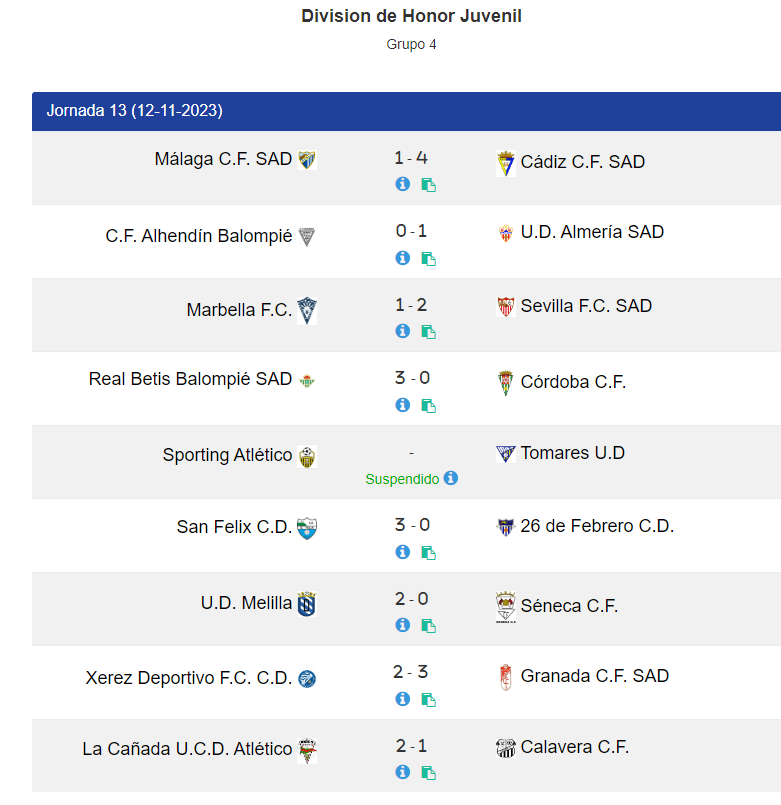The width and height of the screenshot is (781, 805).
Task: Click info icon for La Cañada vs Calavera
Action: 403,772
